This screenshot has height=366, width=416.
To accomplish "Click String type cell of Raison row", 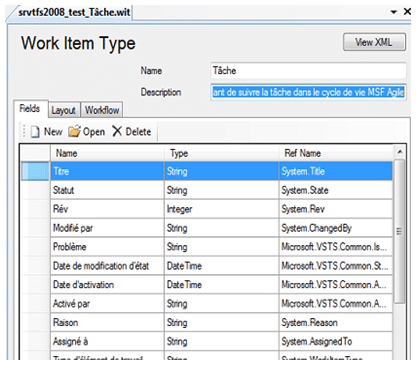I will click(222, 322).
